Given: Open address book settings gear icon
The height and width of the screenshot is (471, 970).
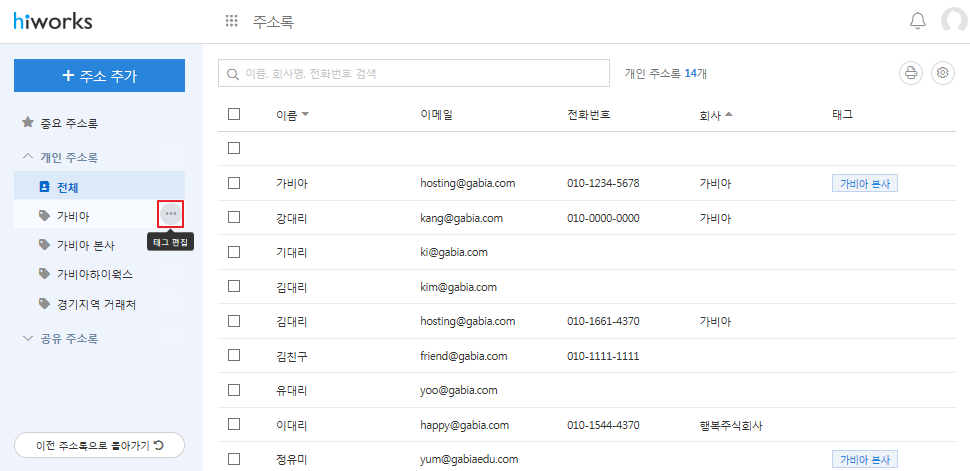Looking at the screenshot, I should click(x=942, y=73).
